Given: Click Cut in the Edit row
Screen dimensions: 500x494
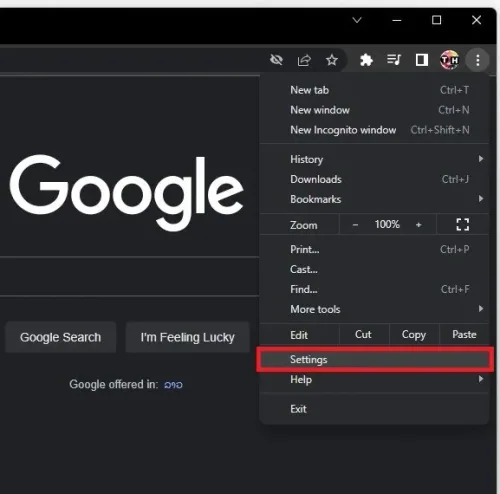Looking at the screenshot, I should tap(364, 334).
